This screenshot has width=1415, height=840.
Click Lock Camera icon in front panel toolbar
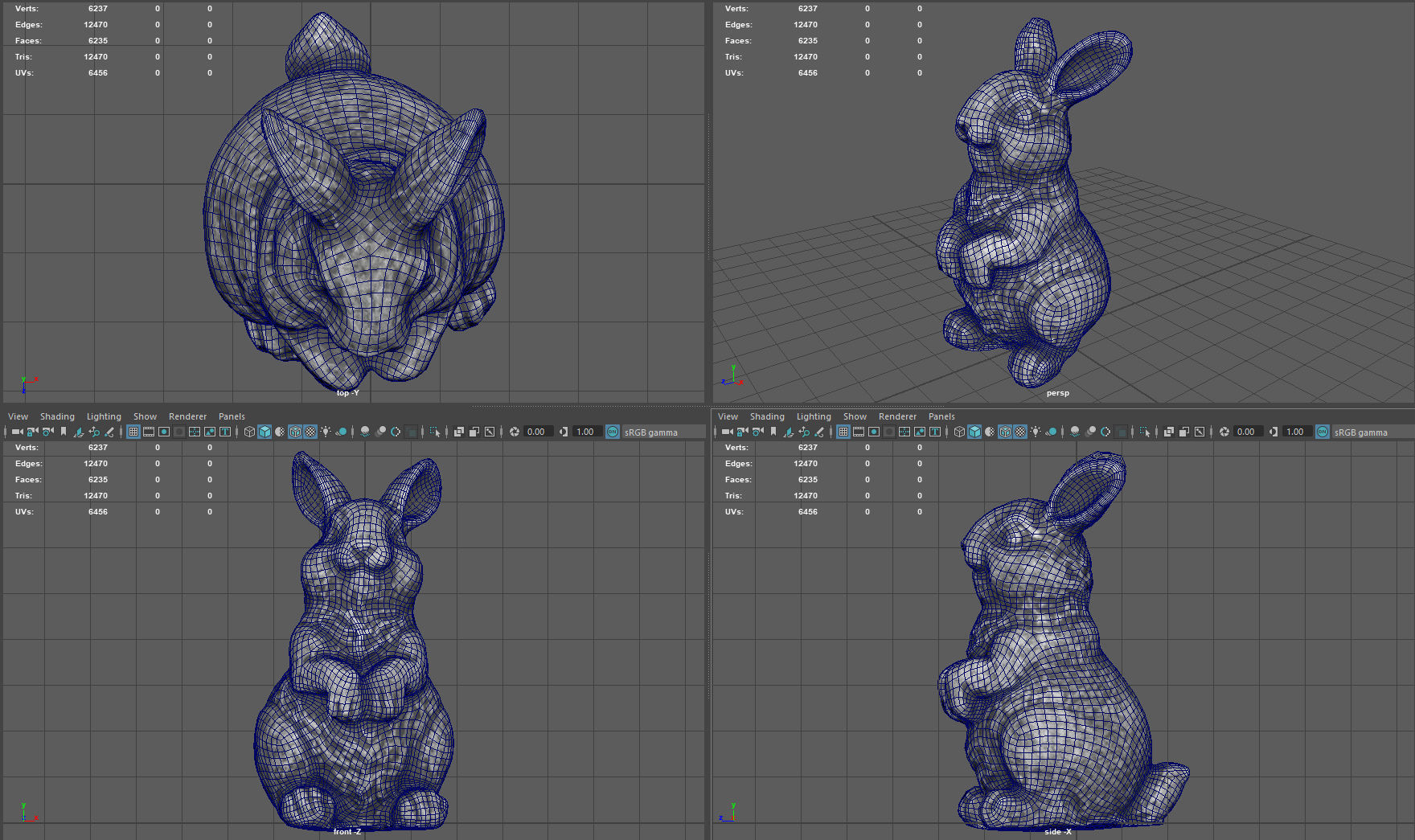point(32,432)
